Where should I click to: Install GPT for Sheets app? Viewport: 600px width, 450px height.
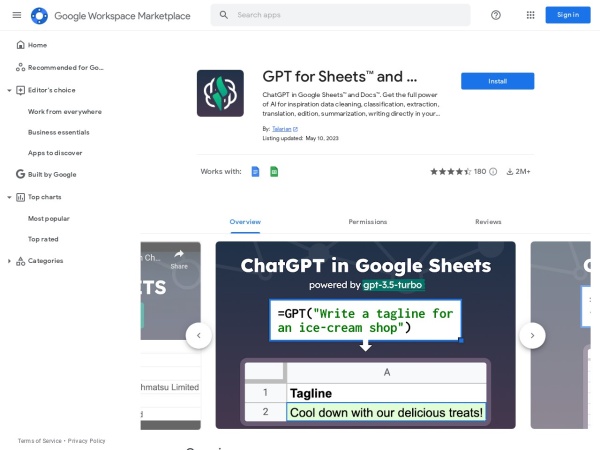(x=497, y=81)
